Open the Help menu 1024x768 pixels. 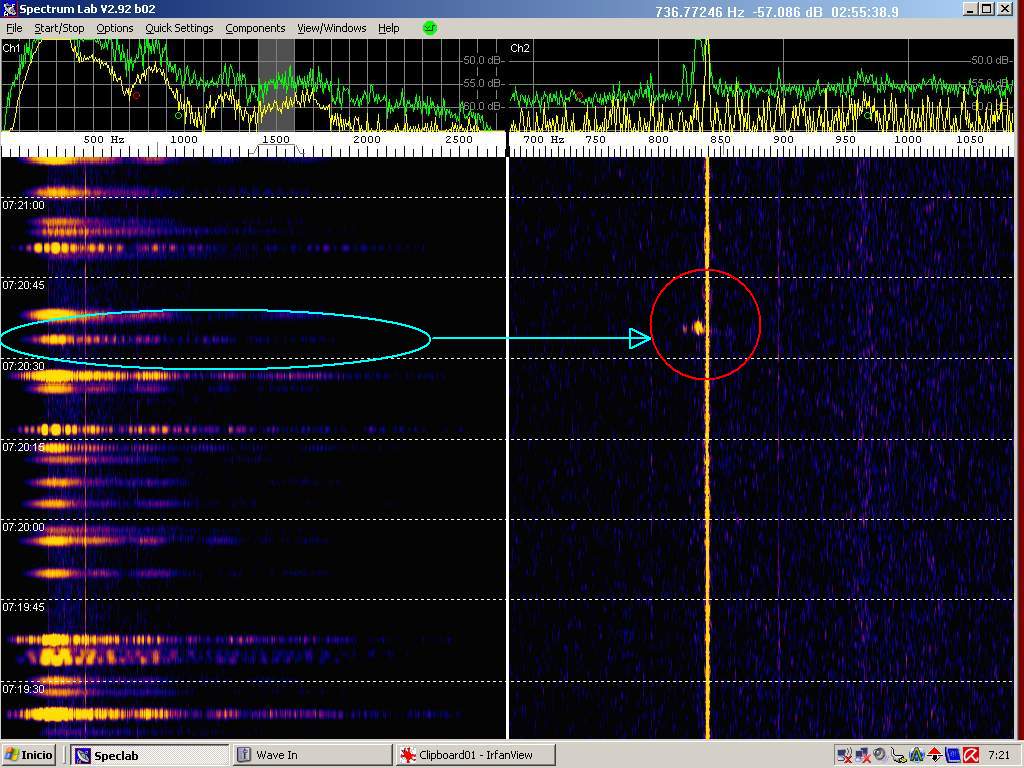coord(388,28)
